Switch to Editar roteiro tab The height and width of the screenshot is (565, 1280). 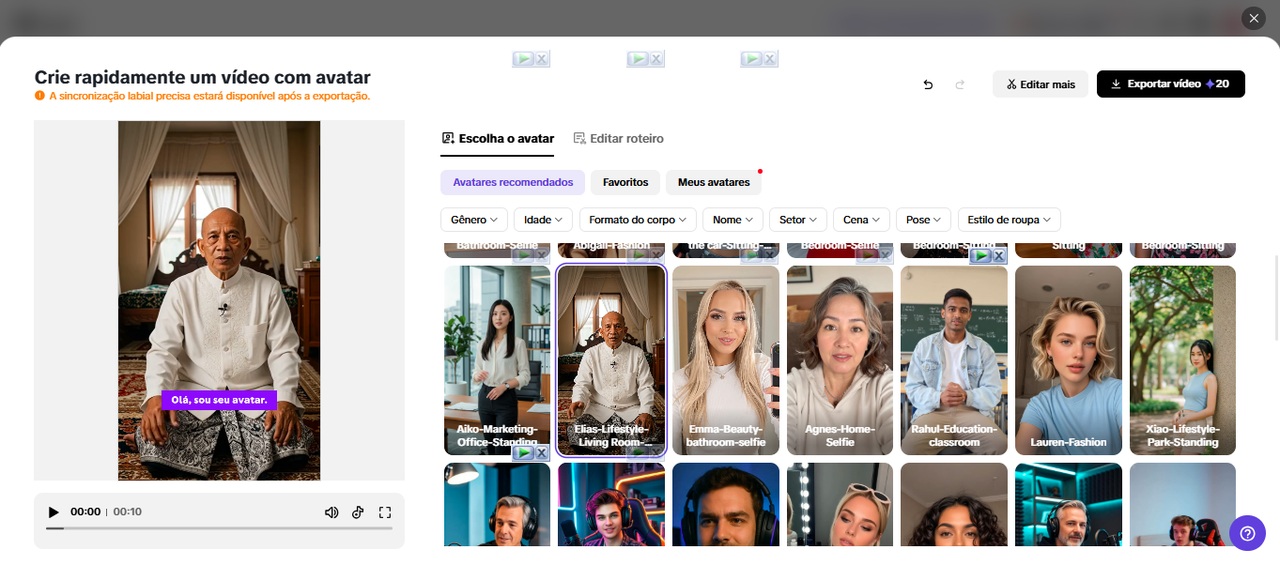coord(618,138)
